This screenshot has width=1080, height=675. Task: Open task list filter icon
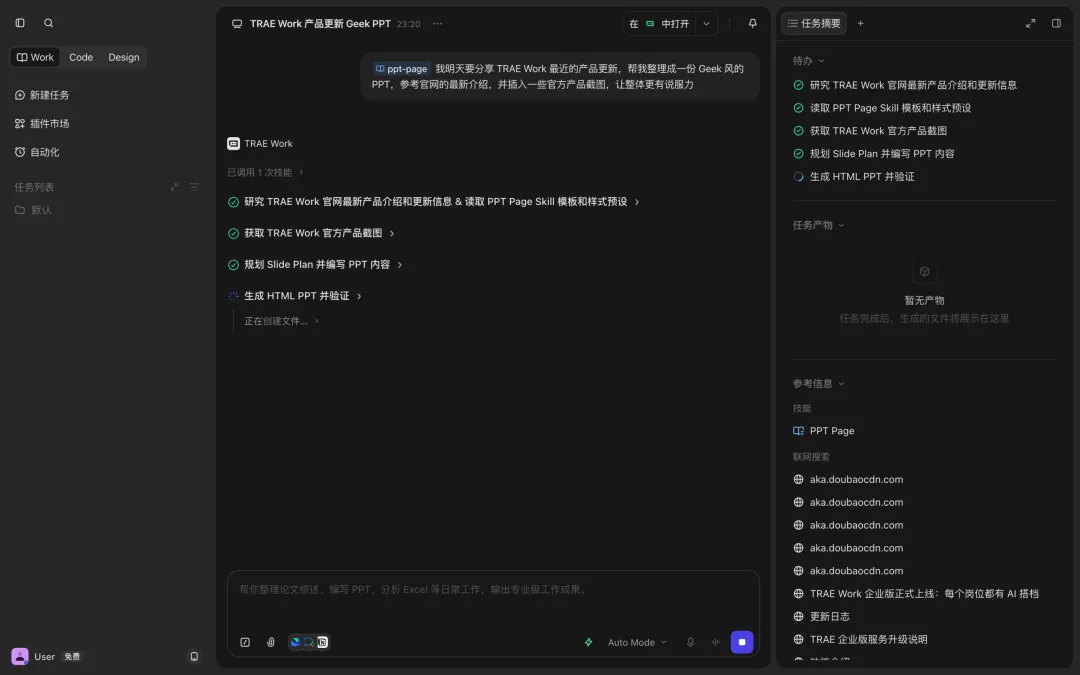194,187
